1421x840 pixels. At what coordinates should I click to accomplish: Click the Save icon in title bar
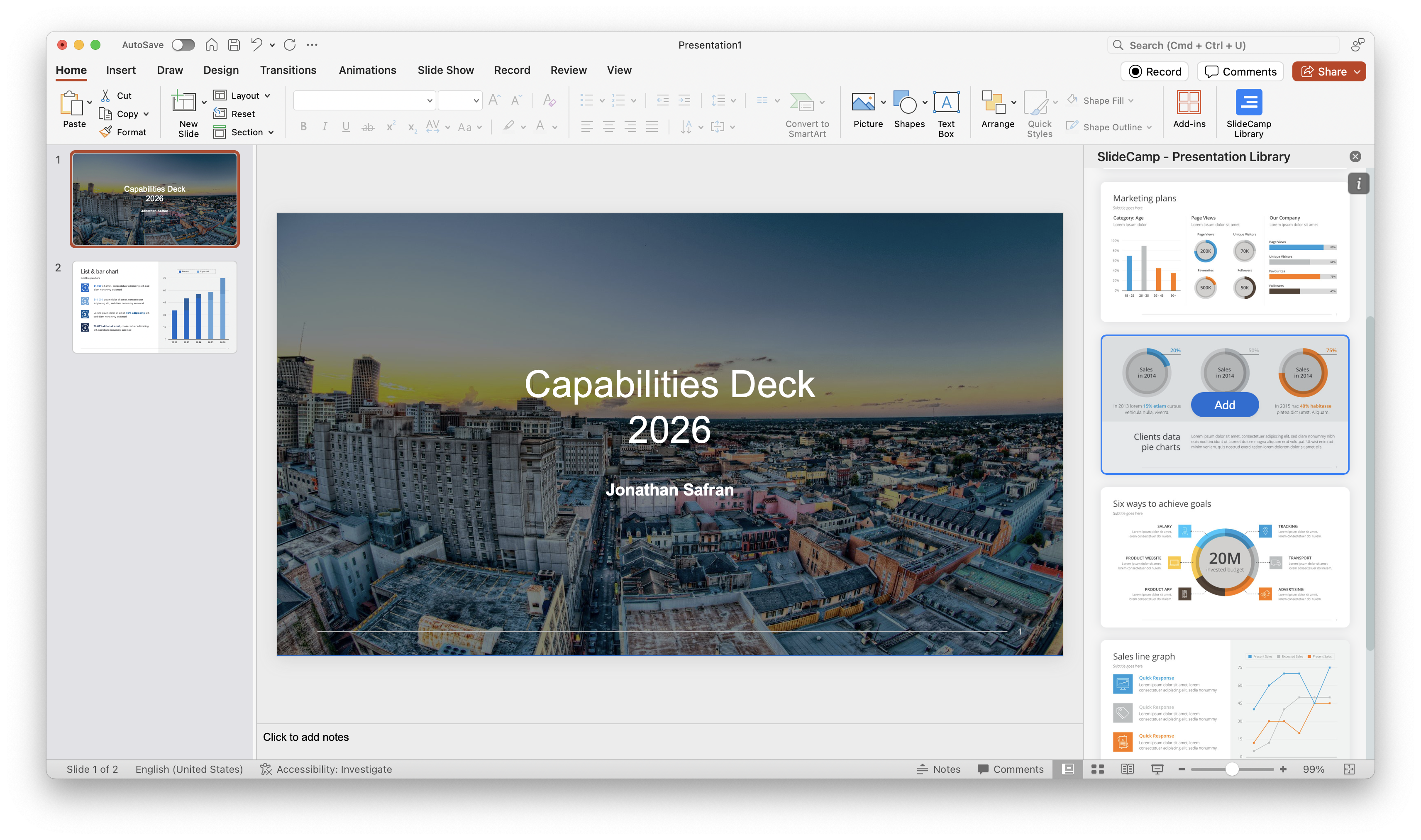coord(234,45)
